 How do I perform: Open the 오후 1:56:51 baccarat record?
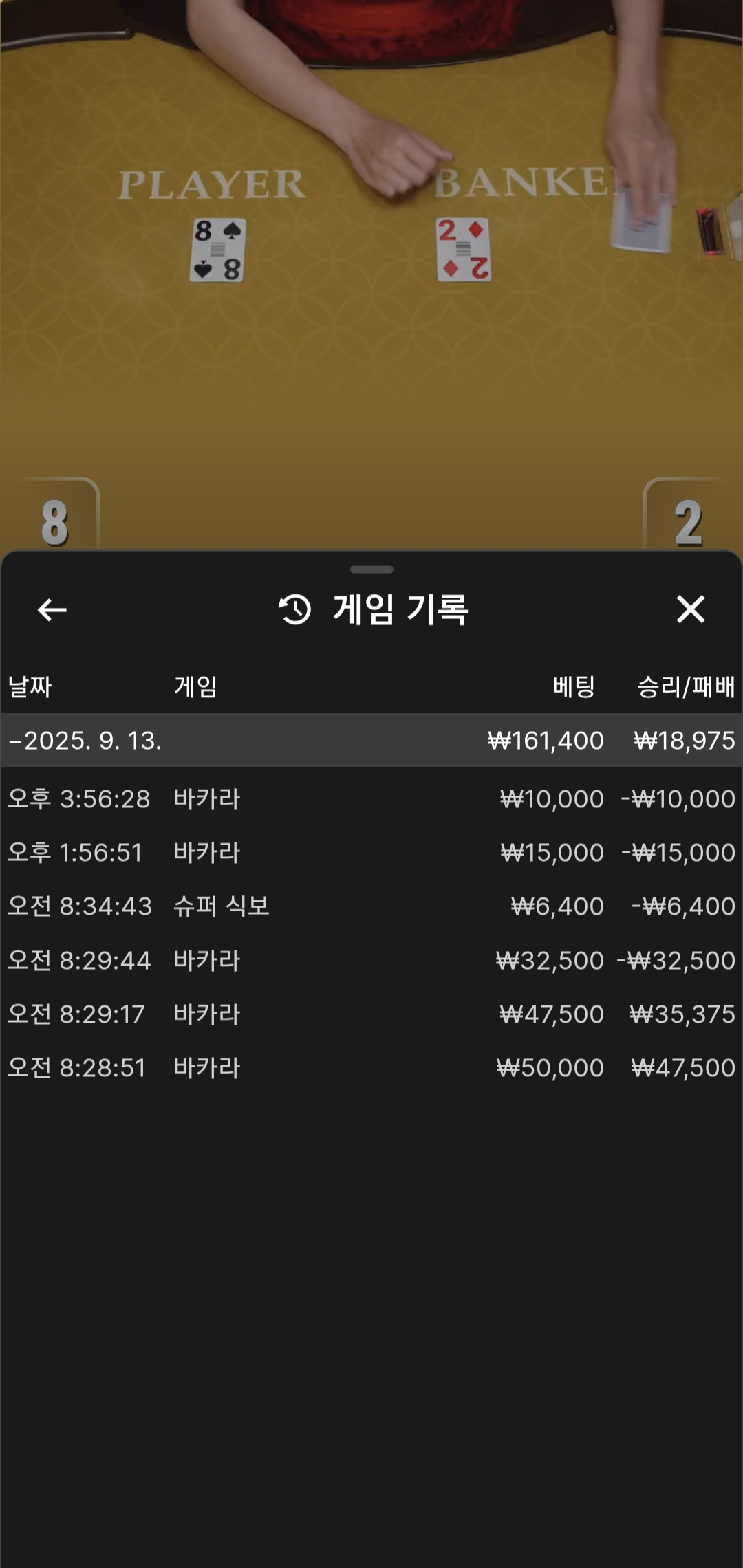(371, 853)
